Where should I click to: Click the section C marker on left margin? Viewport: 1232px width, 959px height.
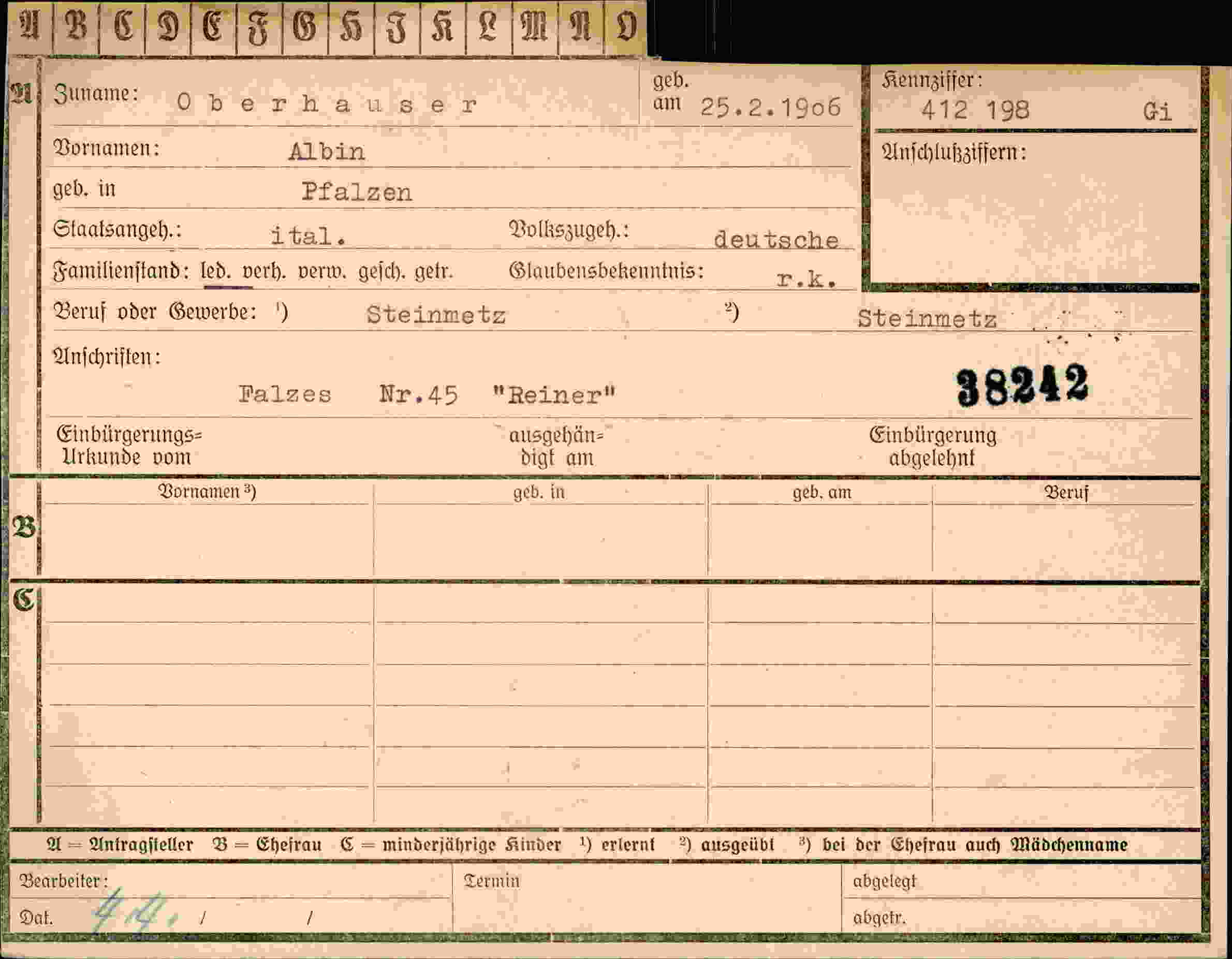(24, 601)
